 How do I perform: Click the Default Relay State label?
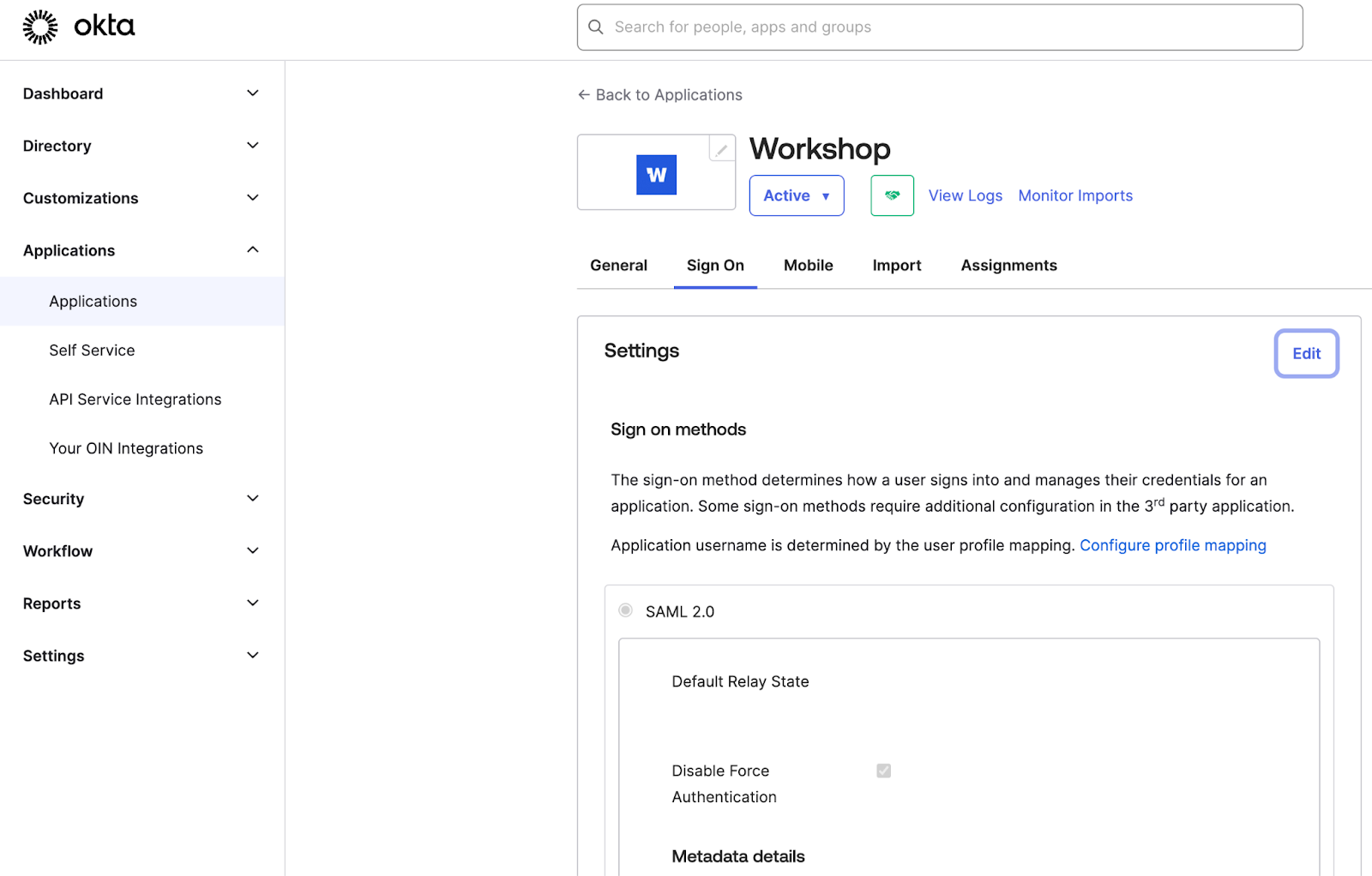pyautogui.click(x=740, y=681)
